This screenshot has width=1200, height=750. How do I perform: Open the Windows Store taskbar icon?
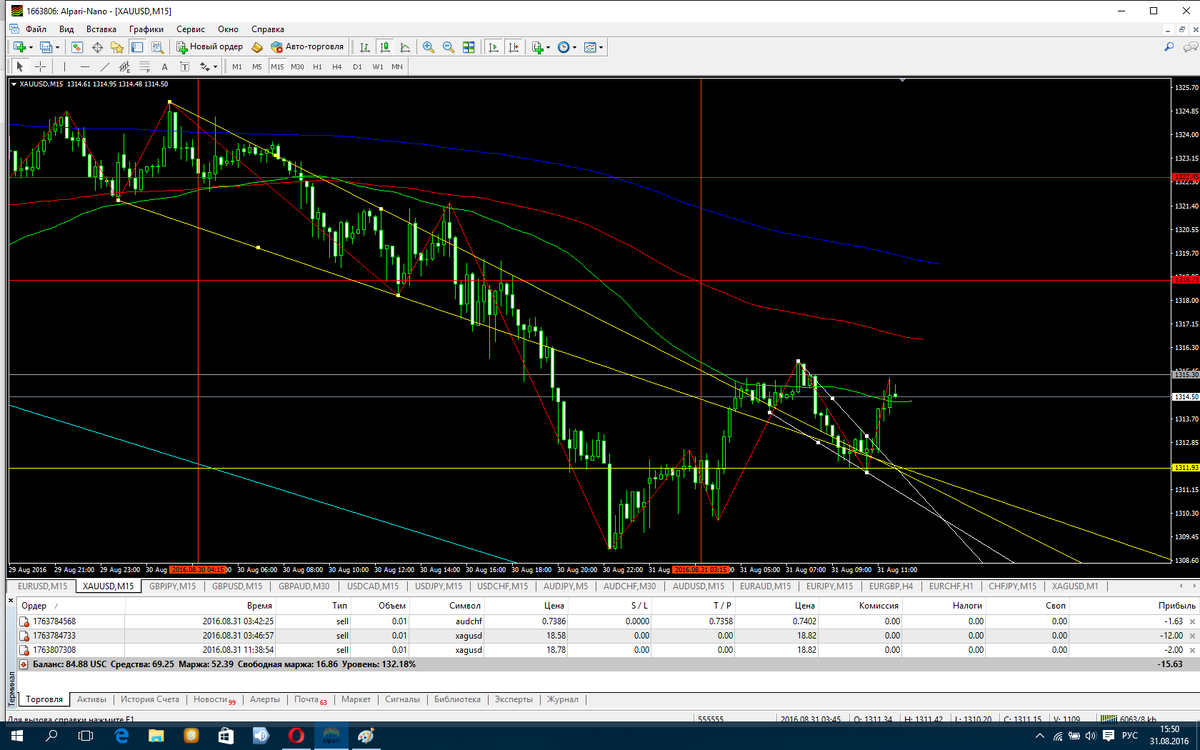coord(226,736)
